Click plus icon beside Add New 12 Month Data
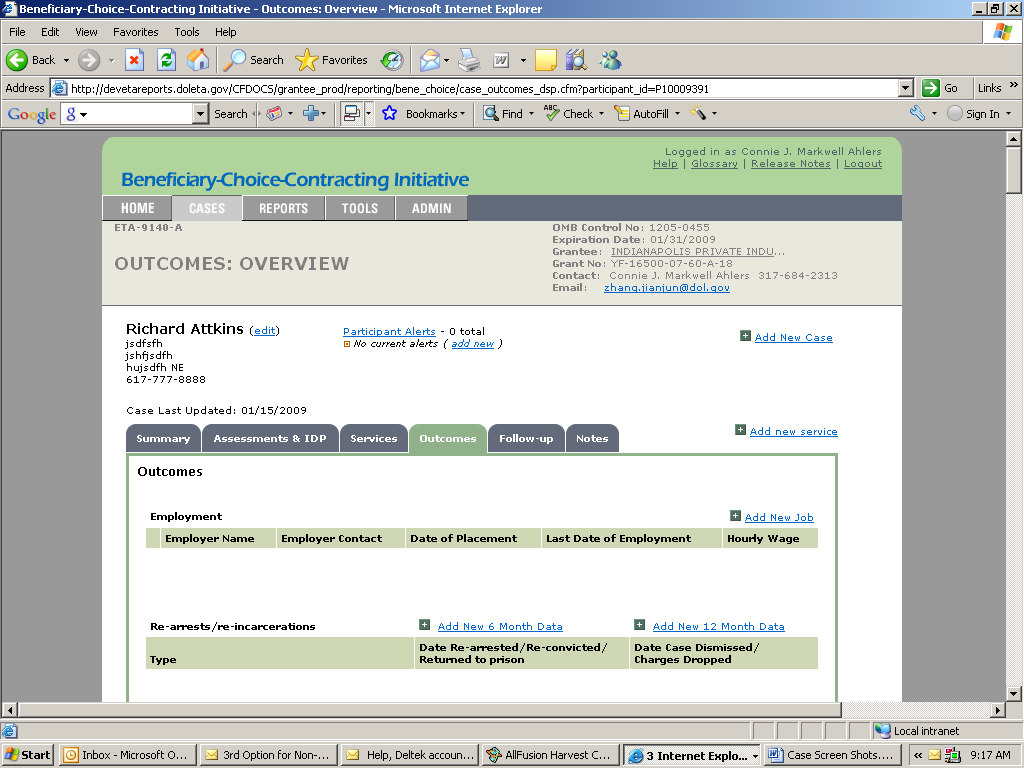The width and height of the screenshot is (1024, 768). click(639, 625)
